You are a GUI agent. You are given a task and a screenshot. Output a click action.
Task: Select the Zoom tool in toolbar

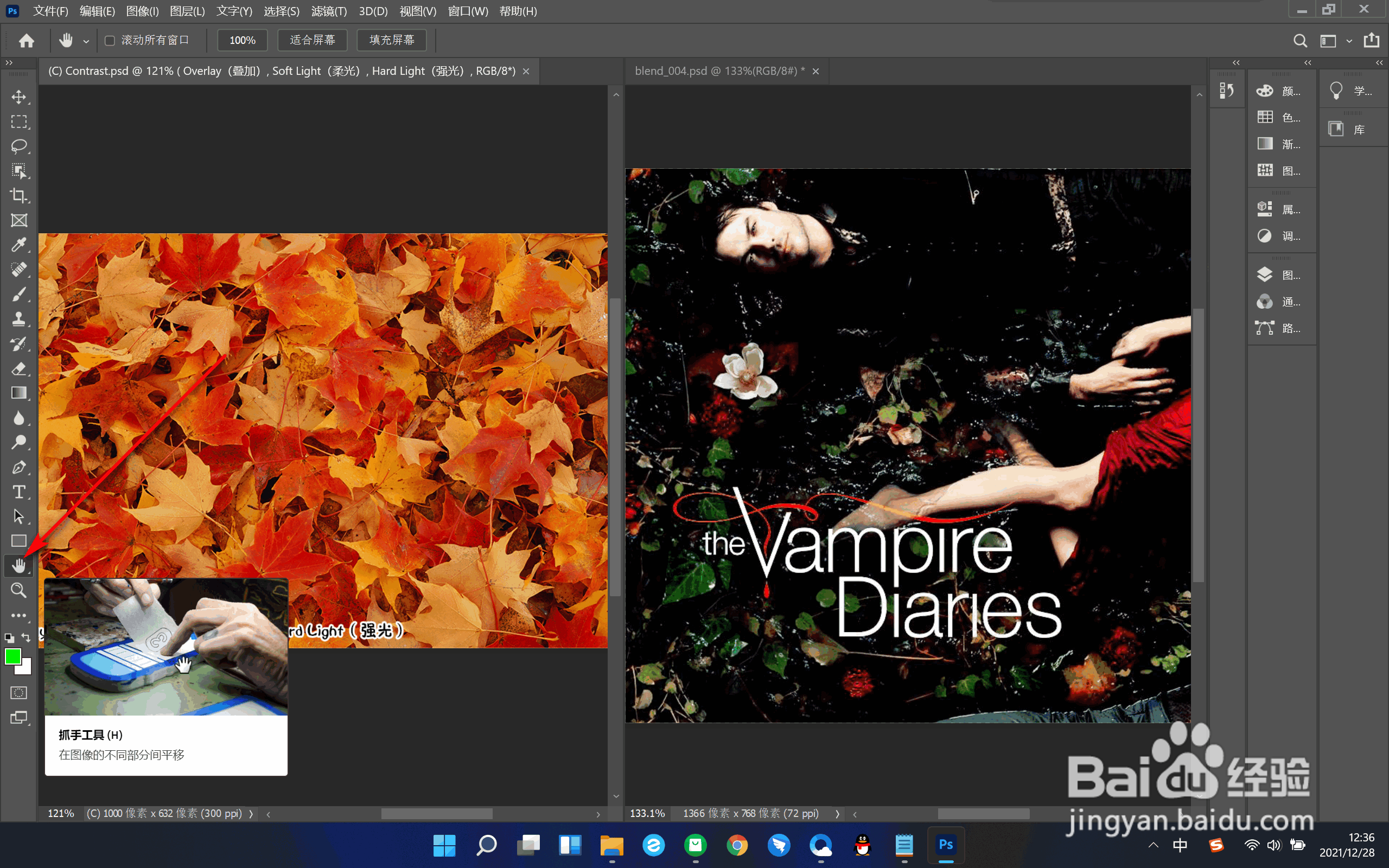pos(18,591)
